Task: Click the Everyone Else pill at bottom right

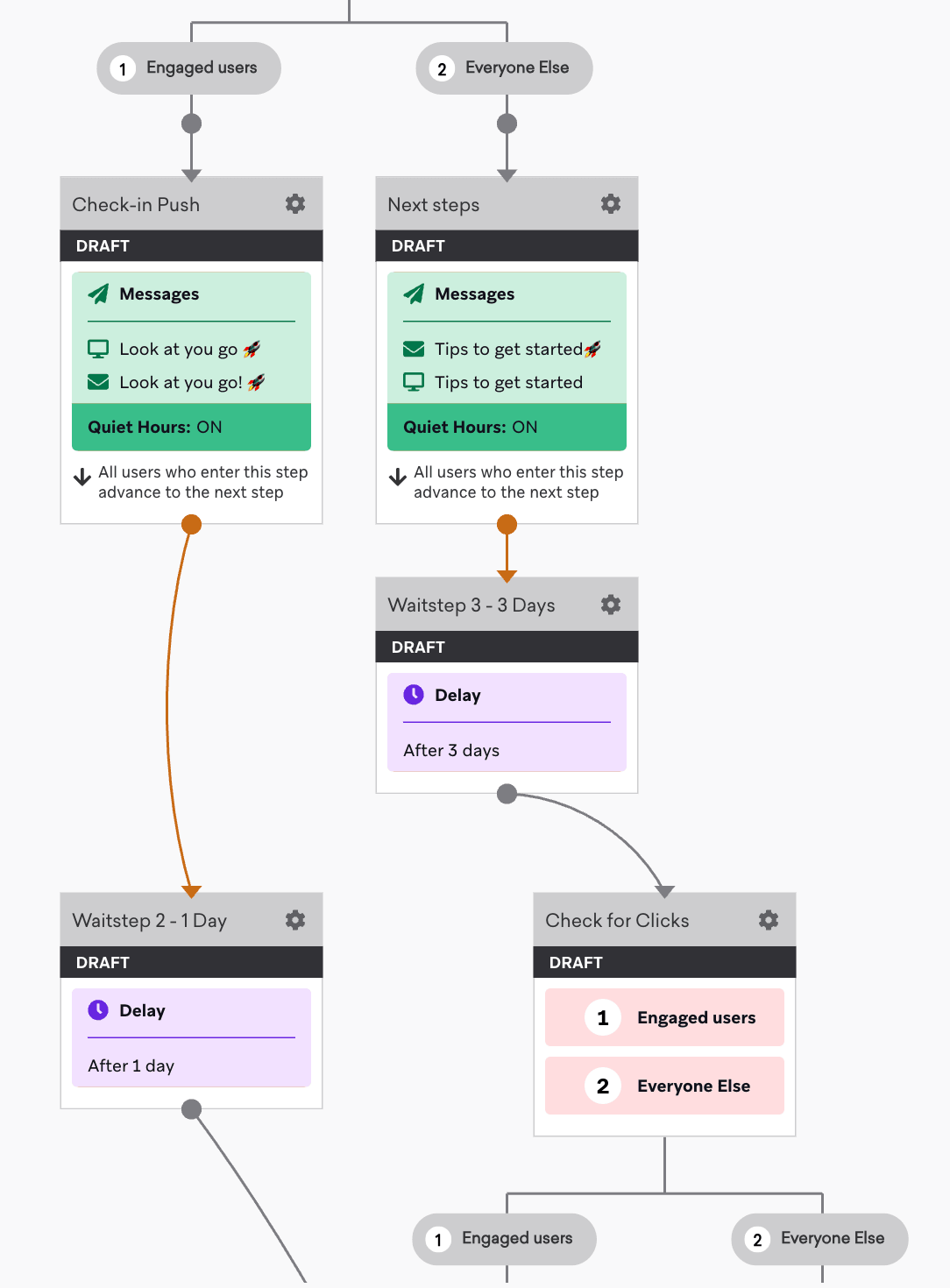Action: point(819,1239)
